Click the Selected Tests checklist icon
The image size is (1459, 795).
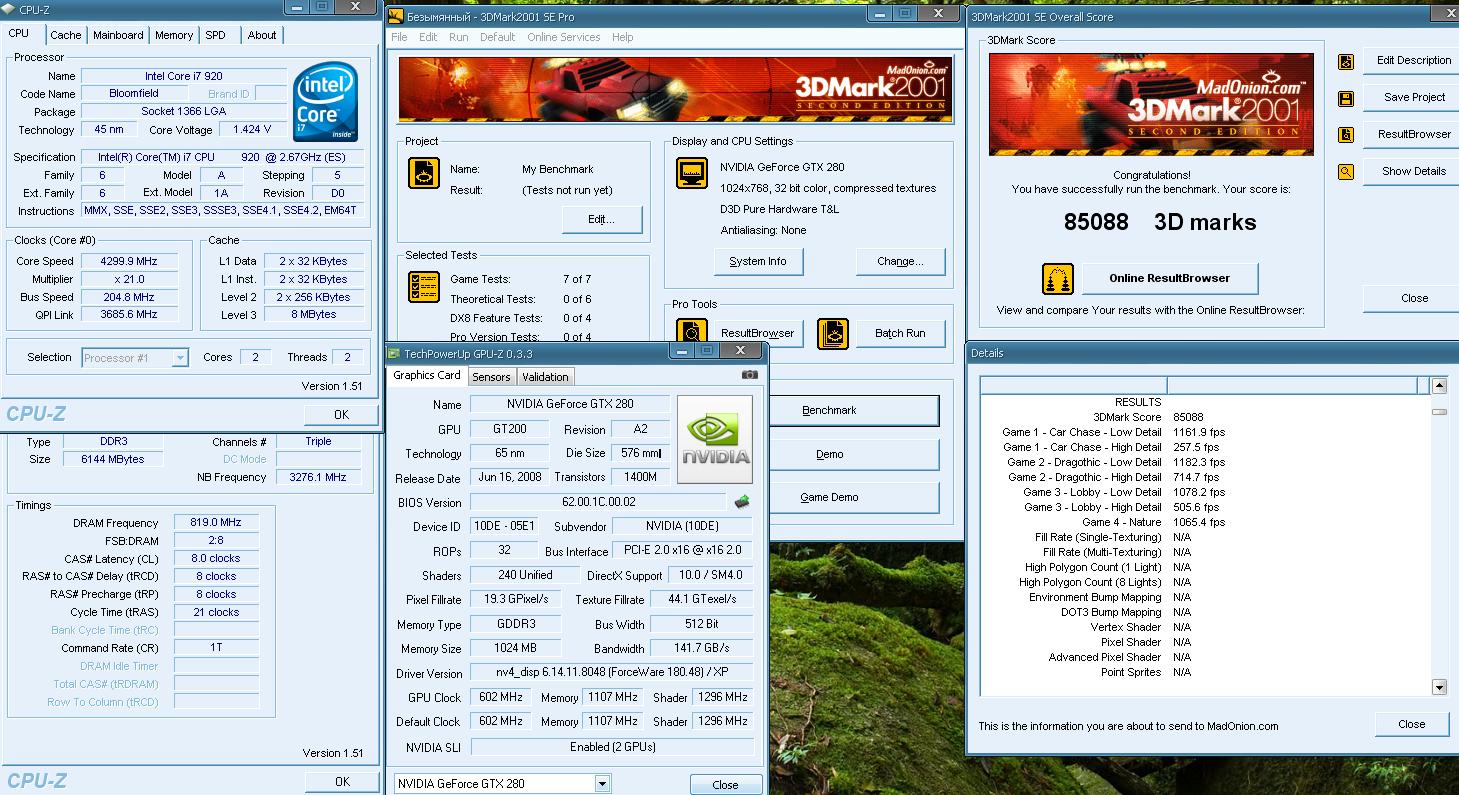click(x=424, y=286)
